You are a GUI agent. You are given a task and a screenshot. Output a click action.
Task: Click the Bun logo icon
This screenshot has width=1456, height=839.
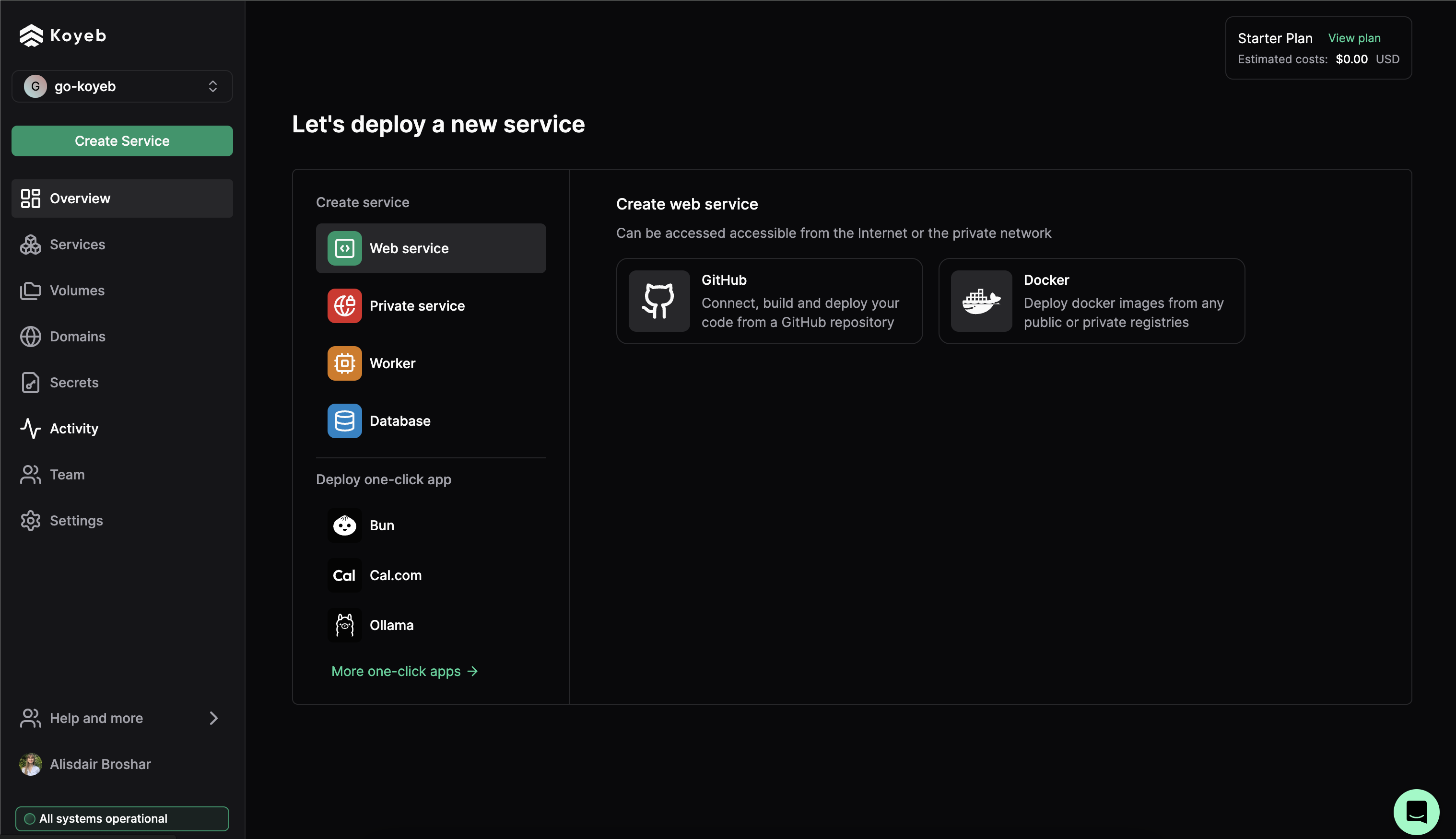click(x=345, y=525)
